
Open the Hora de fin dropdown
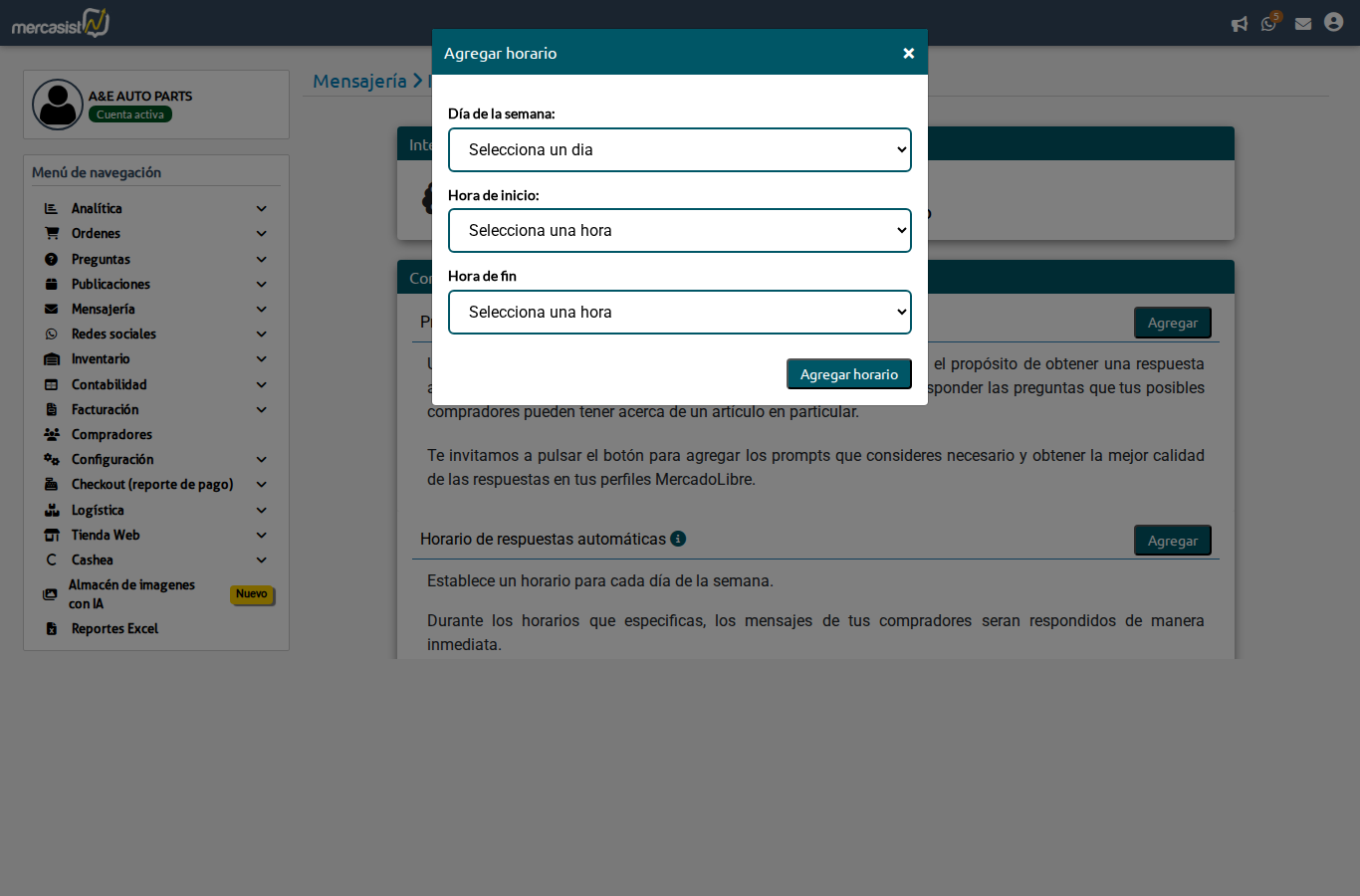(x=679, y=312)
